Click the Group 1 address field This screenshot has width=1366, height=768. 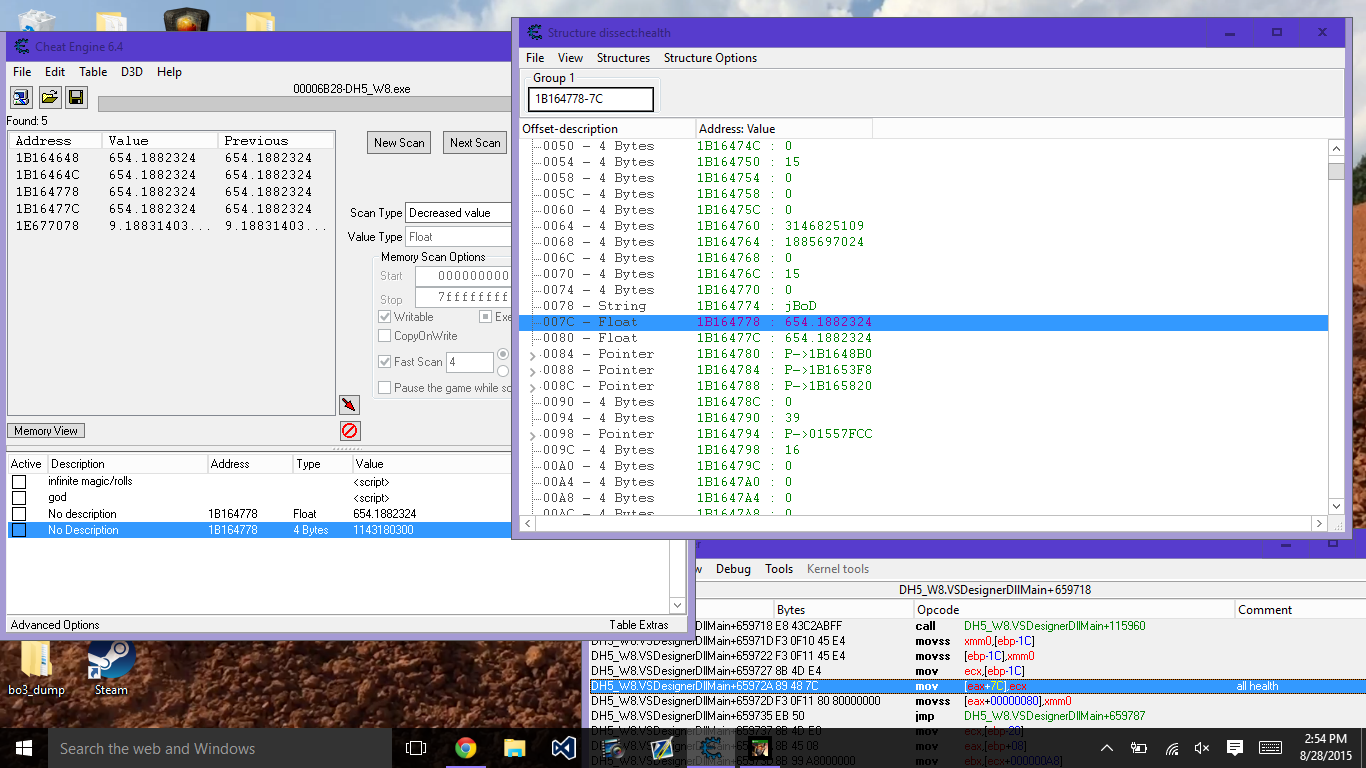pos(590,99)
